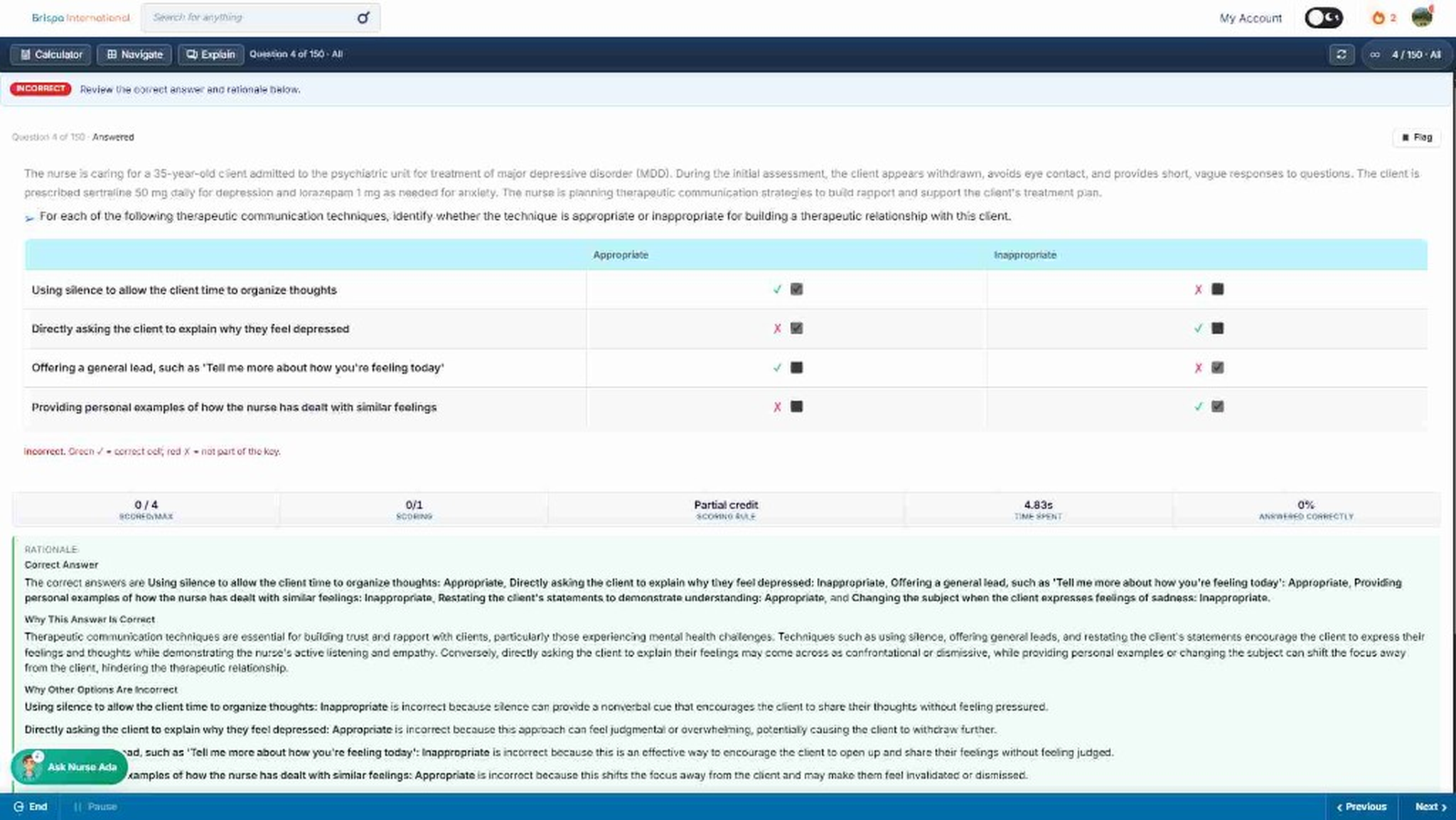Focus the Search for anything field
The image size is (1456, 820).
[260, 18]
